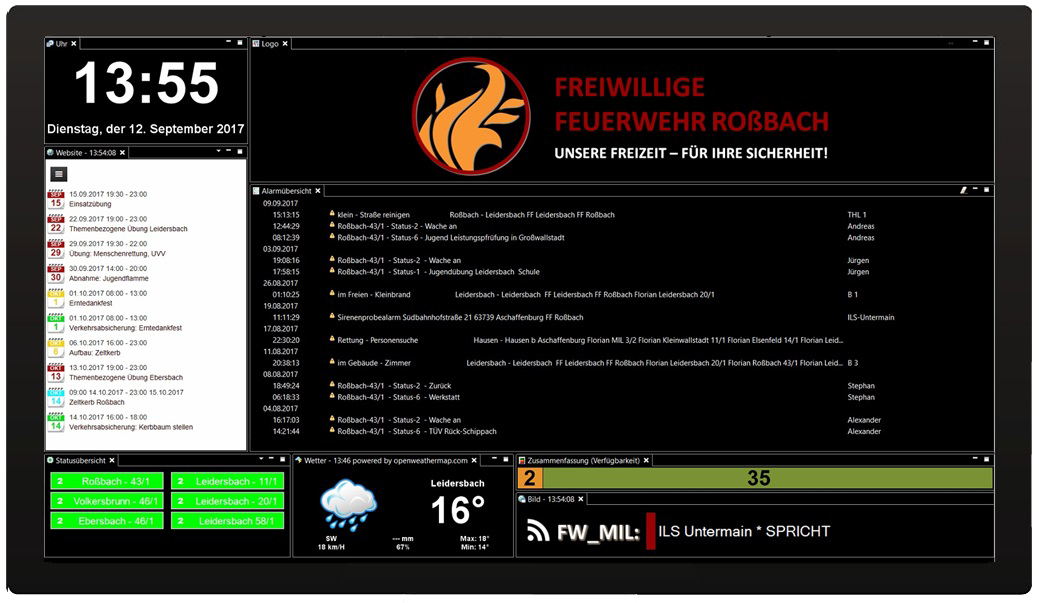Click the calendar icon for Einsatzübung on 15 September

point(56,199)
